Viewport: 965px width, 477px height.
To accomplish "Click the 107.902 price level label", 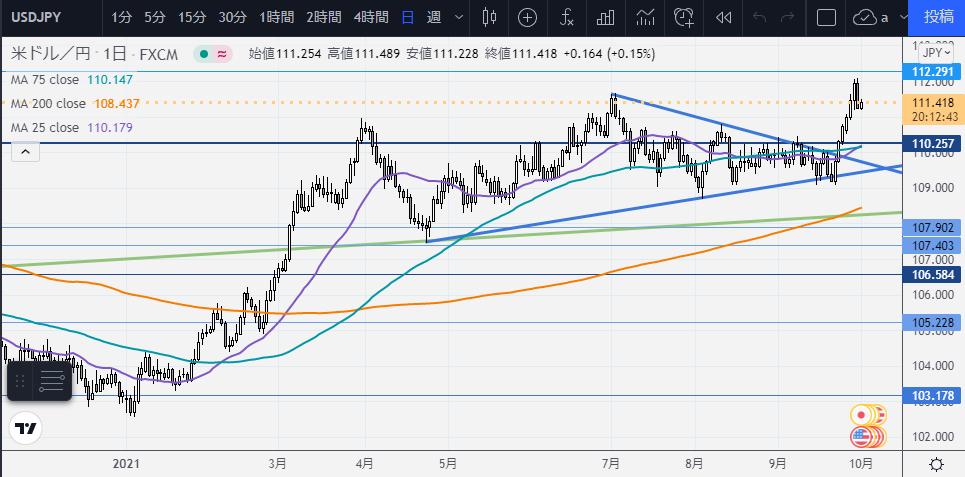I will (x=932, y=228).
